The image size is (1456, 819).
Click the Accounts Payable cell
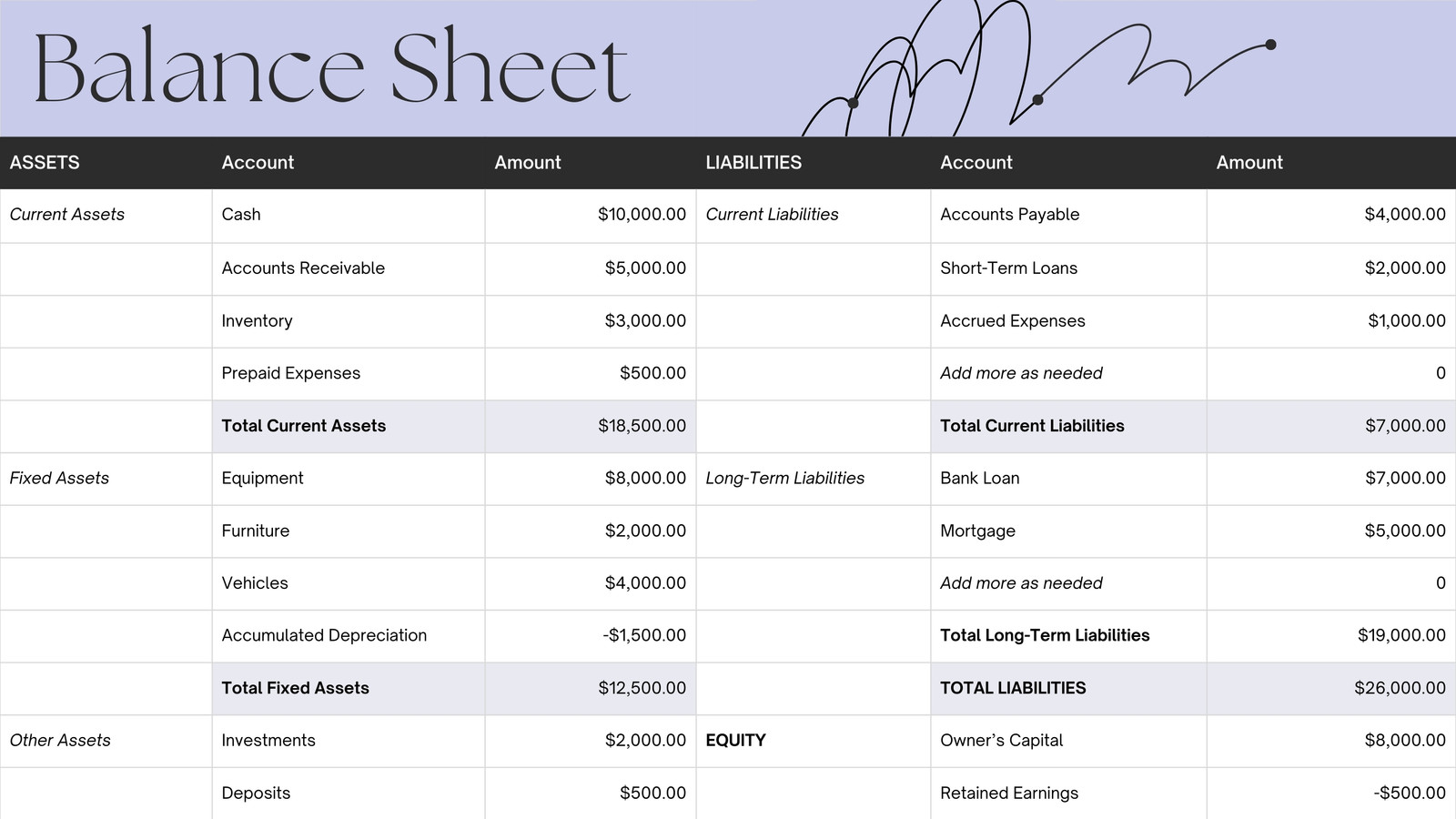point(1009,215)
